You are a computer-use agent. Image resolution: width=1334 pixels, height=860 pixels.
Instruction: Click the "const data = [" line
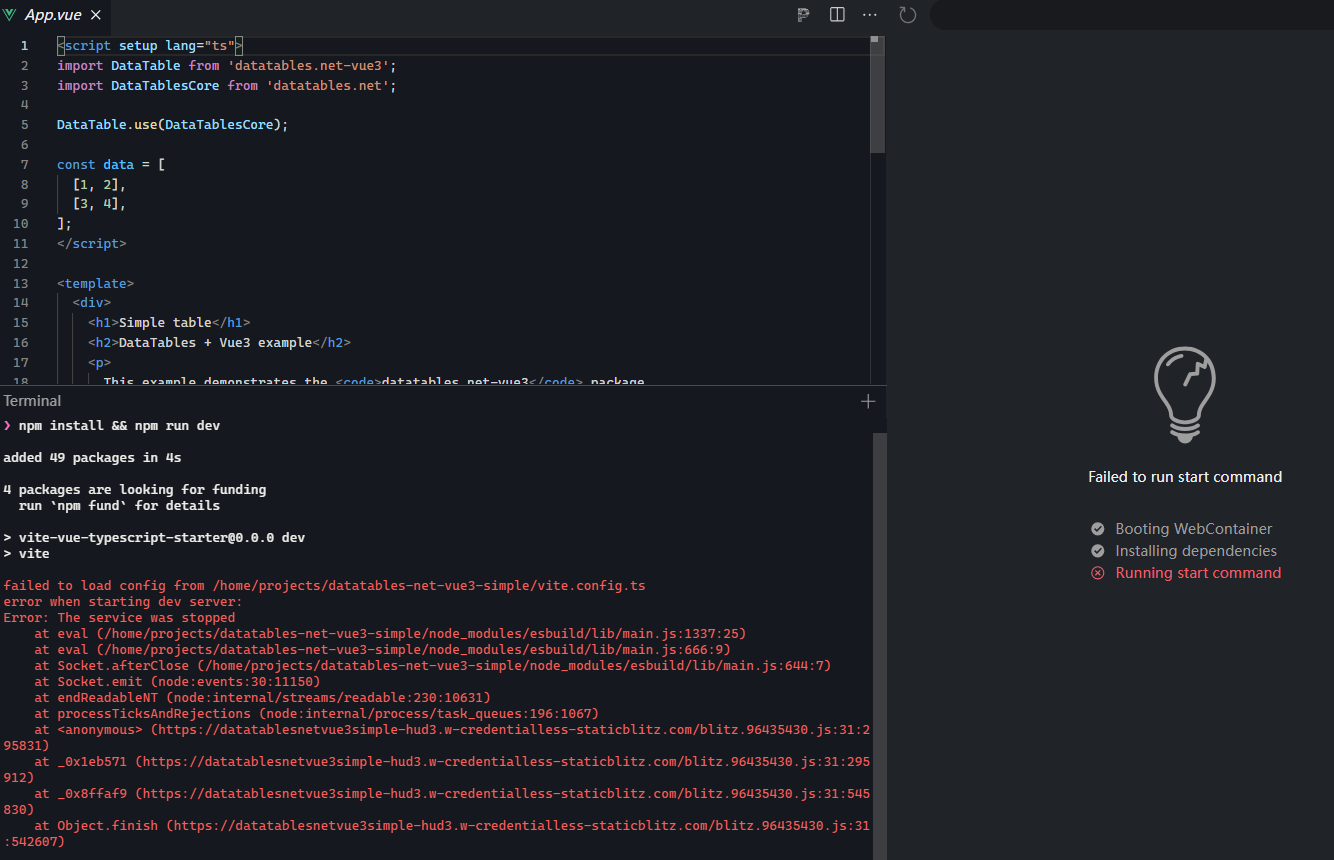111,165
